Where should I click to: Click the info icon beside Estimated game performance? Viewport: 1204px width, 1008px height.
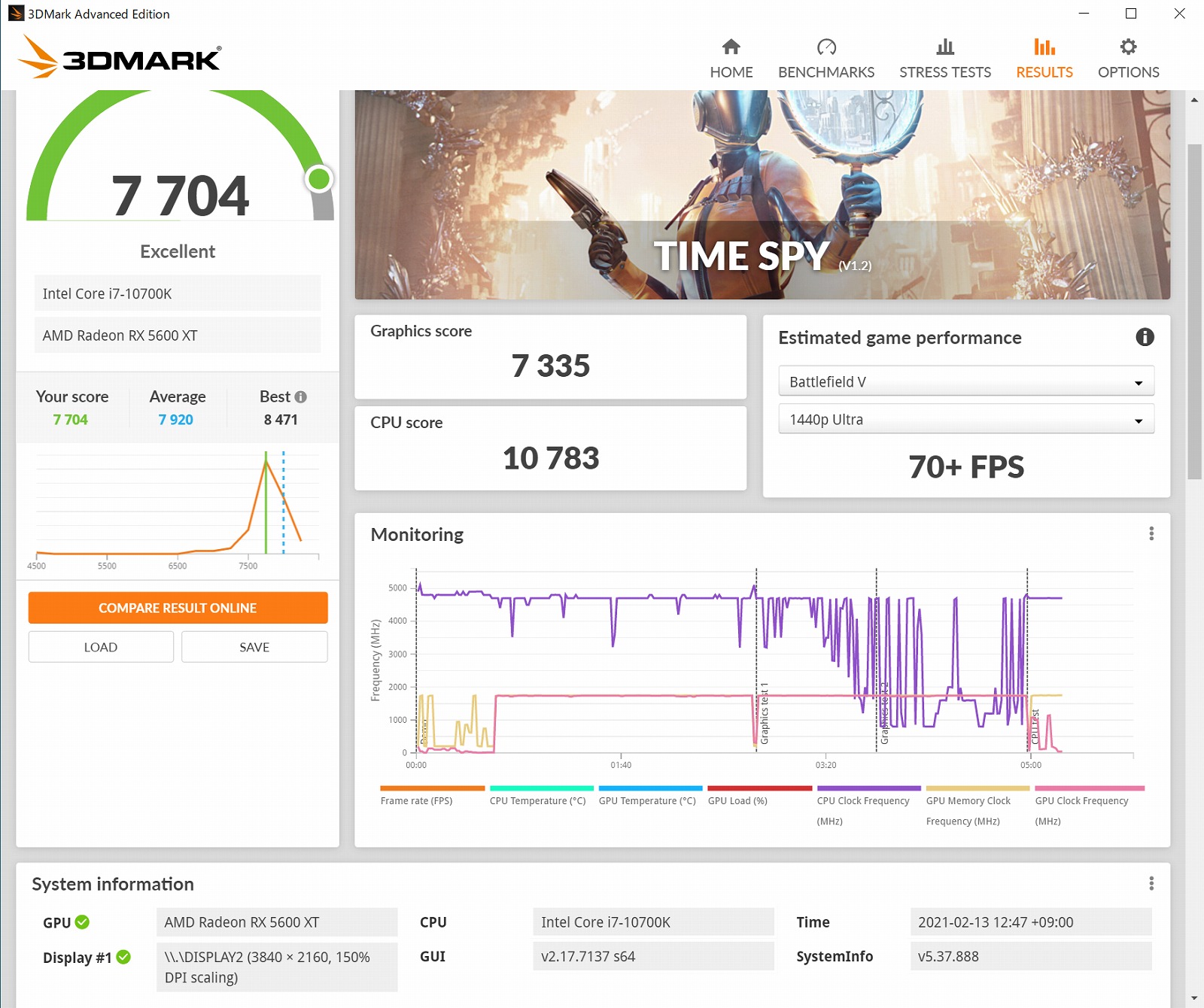click(1144, 337)
